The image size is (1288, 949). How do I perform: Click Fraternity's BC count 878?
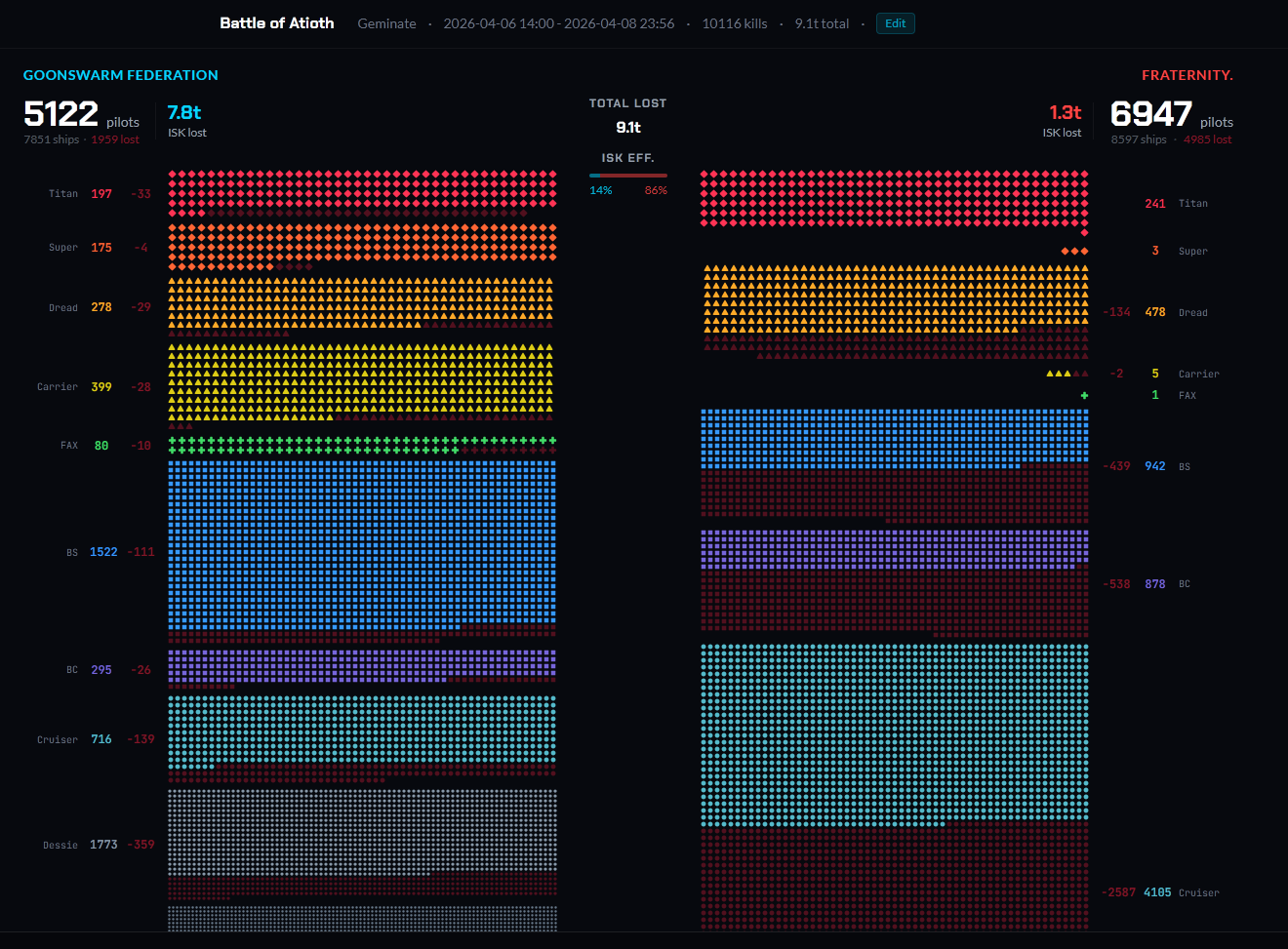(1155, 584)
